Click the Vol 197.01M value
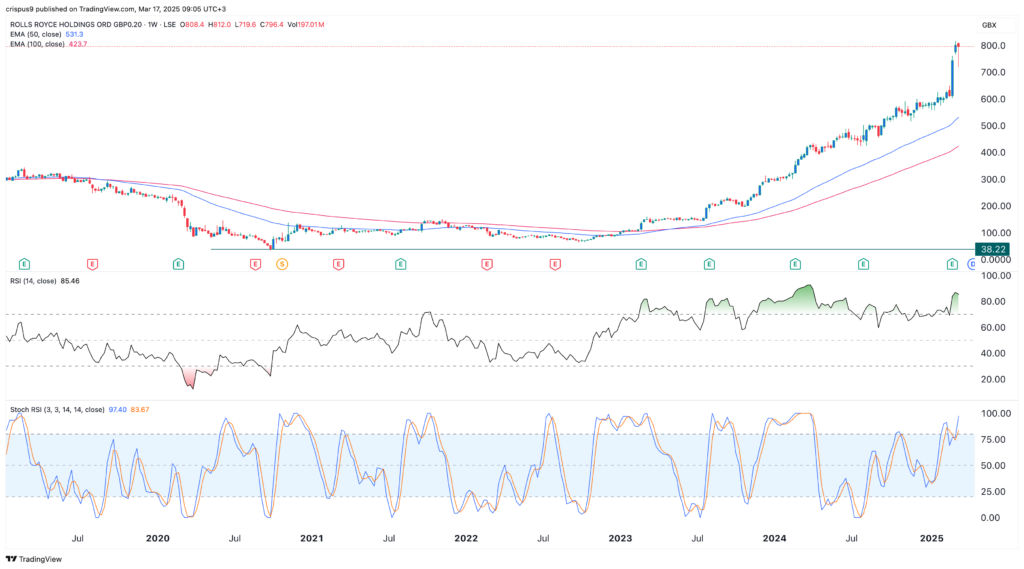1024x569 pixels. pyautogui.click(x=306, y=25)
